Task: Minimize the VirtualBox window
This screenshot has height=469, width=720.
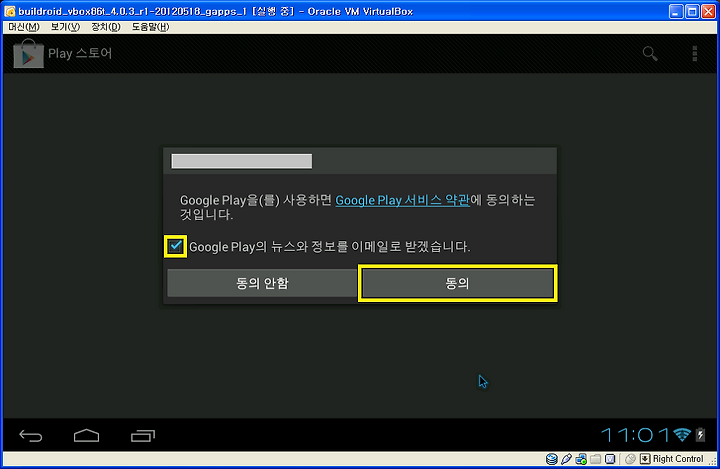Action: 676,11
